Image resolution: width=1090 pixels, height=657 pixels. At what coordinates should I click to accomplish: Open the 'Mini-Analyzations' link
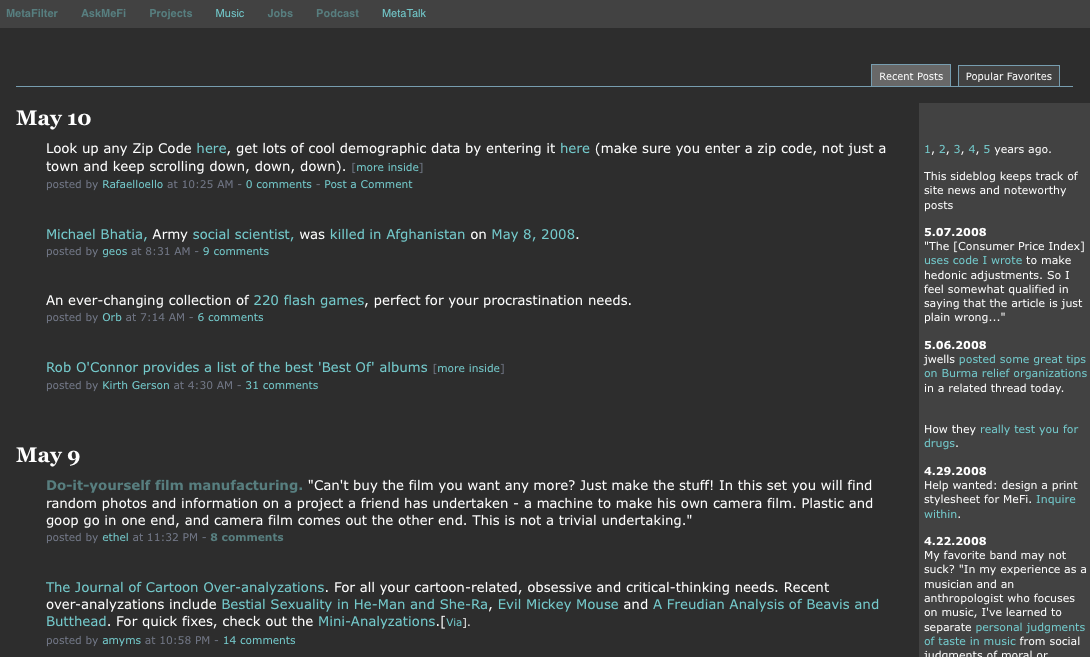tap(377, 622)
